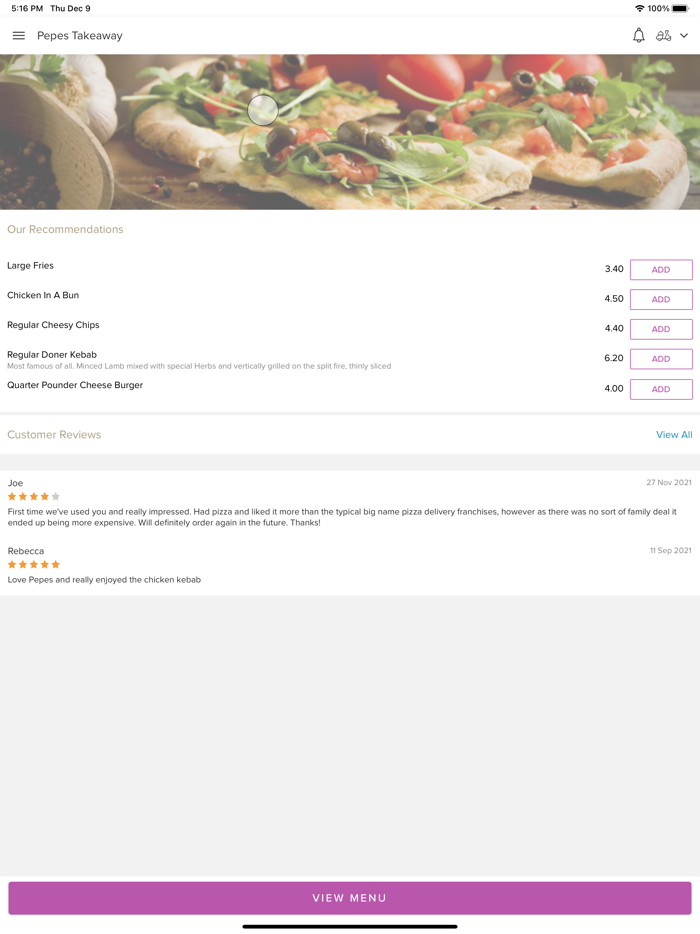Tap the delivery scooter icon
700x934 pixels.
[x=663, y=36]
